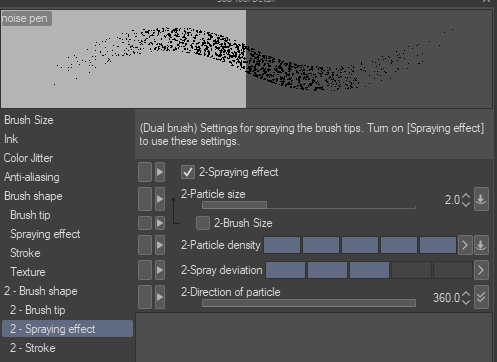Image resolution: width=497 pixels, height=362 pixels.
Task: Set 2-Spray deviation to fifth block
Action: (x=453, y=270)
